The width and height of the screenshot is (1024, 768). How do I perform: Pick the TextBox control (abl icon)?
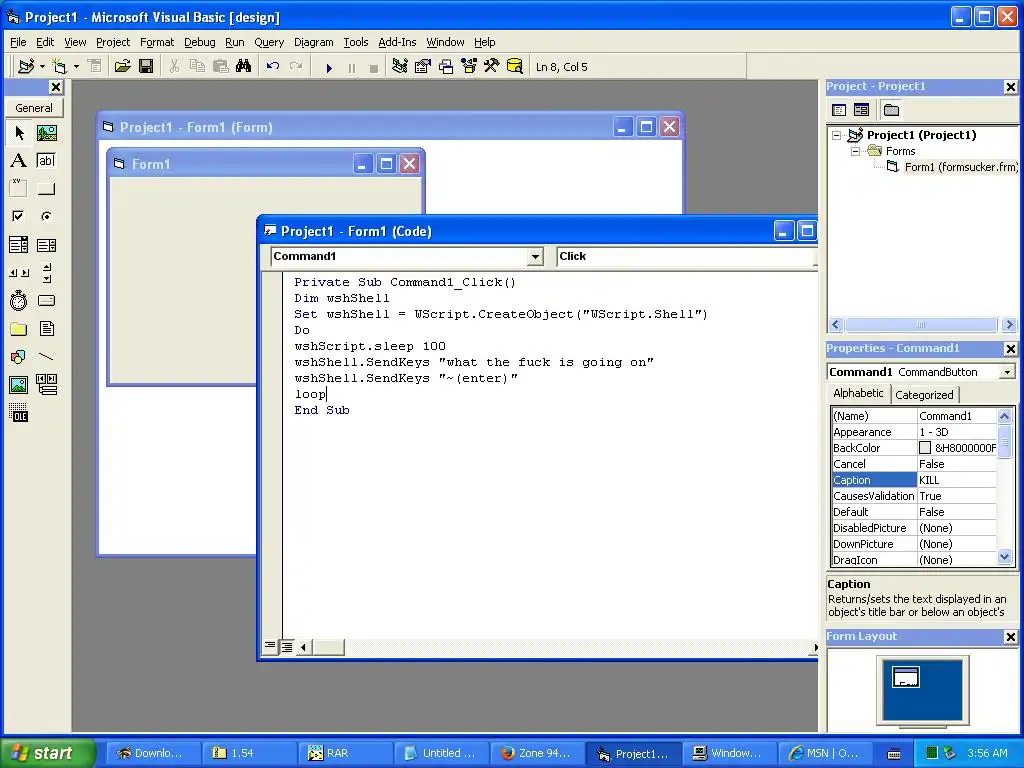click(x=47, y=161)
